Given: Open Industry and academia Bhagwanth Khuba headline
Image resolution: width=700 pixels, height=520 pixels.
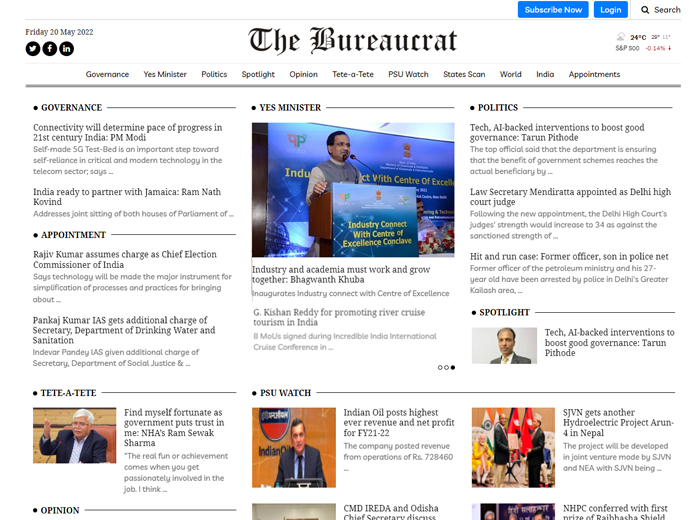Looking at the screenshot, I should click(x=341, y=275).
